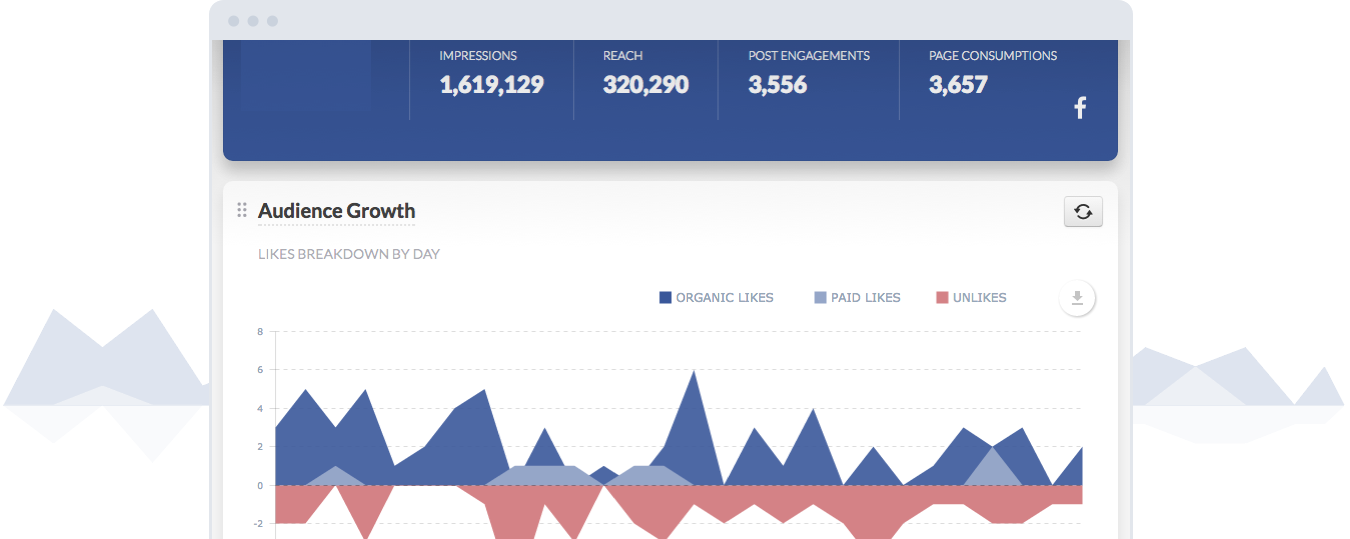This screenshot has width=1350, height=539.
Task: Click the dark blue Organic Likes swatch
Action: (665, 297)
